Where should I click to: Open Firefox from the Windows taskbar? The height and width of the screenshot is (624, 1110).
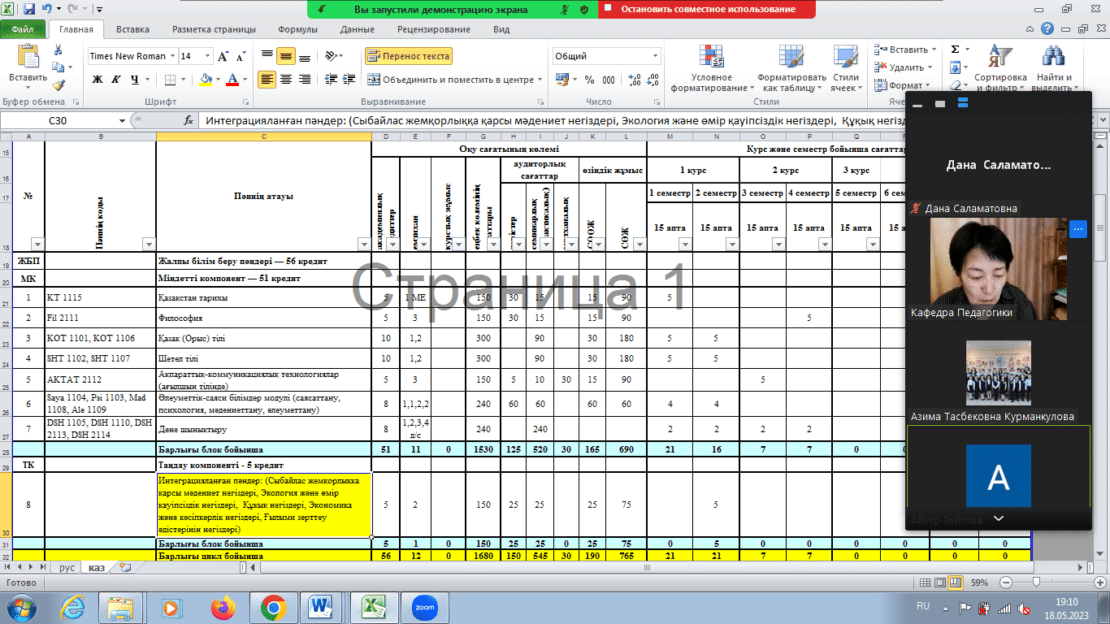click(222, 606)
